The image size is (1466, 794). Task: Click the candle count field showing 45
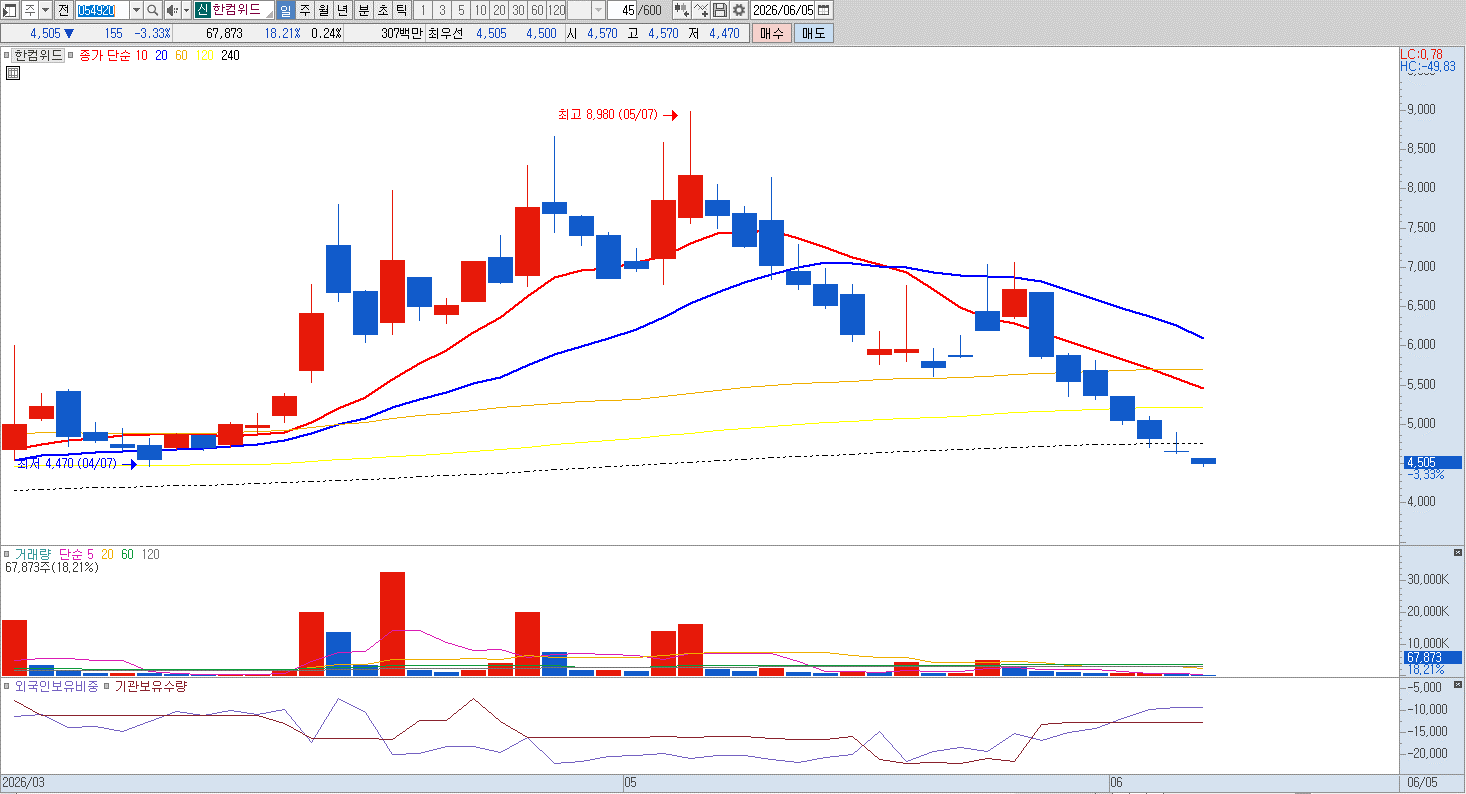(624, 10)
